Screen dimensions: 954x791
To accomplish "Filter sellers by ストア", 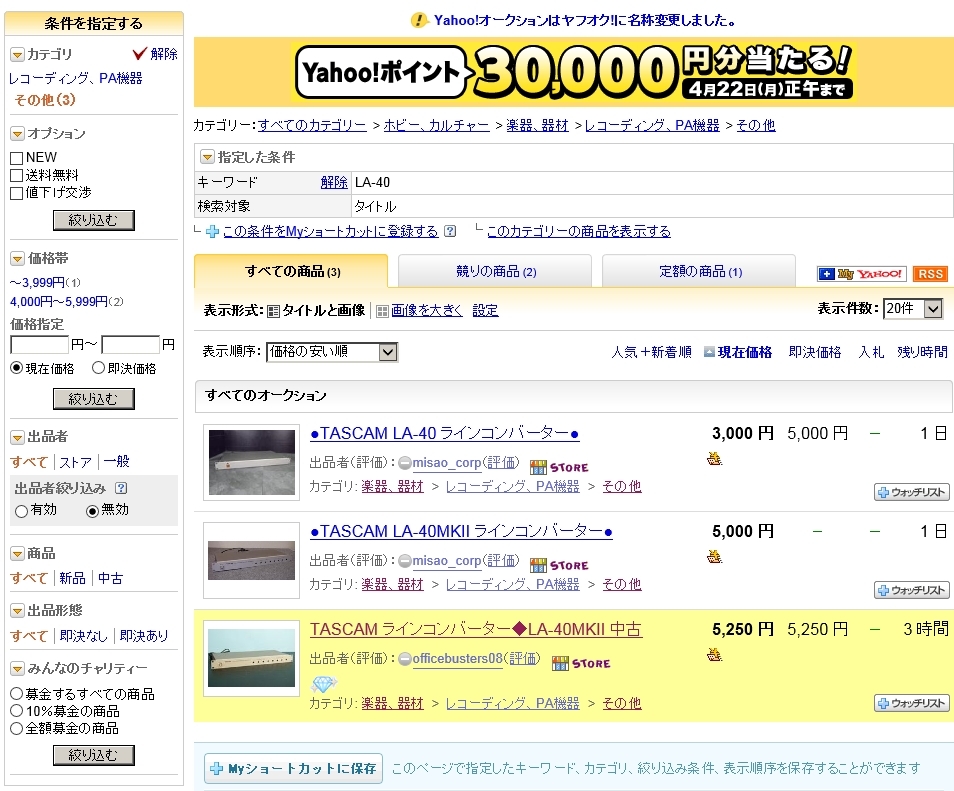I will (x=75, y=462).
